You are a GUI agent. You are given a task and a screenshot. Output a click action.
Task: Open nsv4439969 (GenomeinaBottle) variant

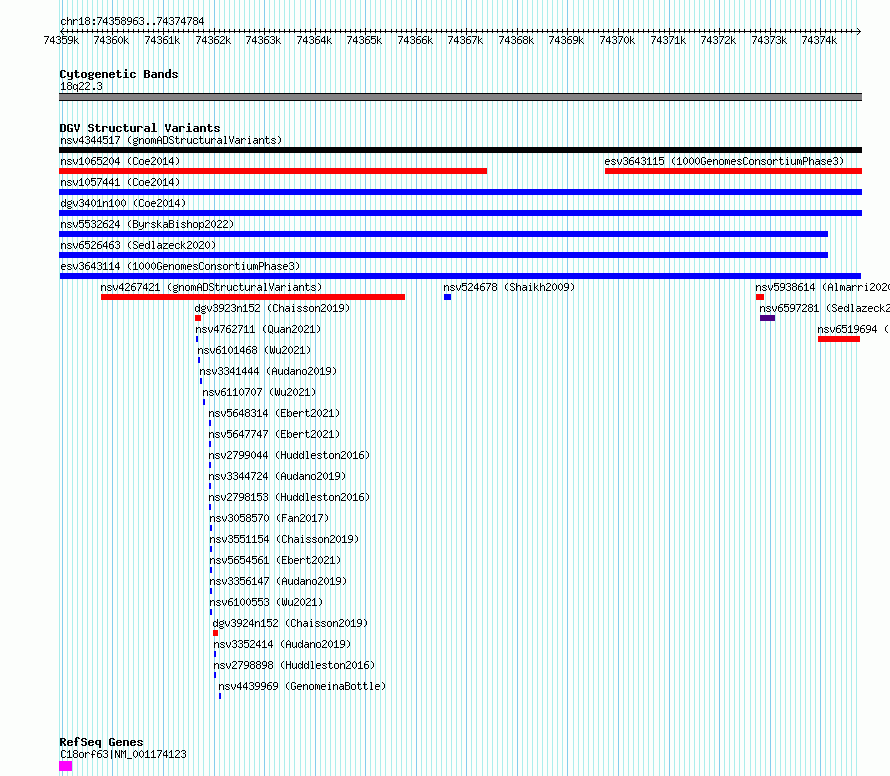point(302,686)
